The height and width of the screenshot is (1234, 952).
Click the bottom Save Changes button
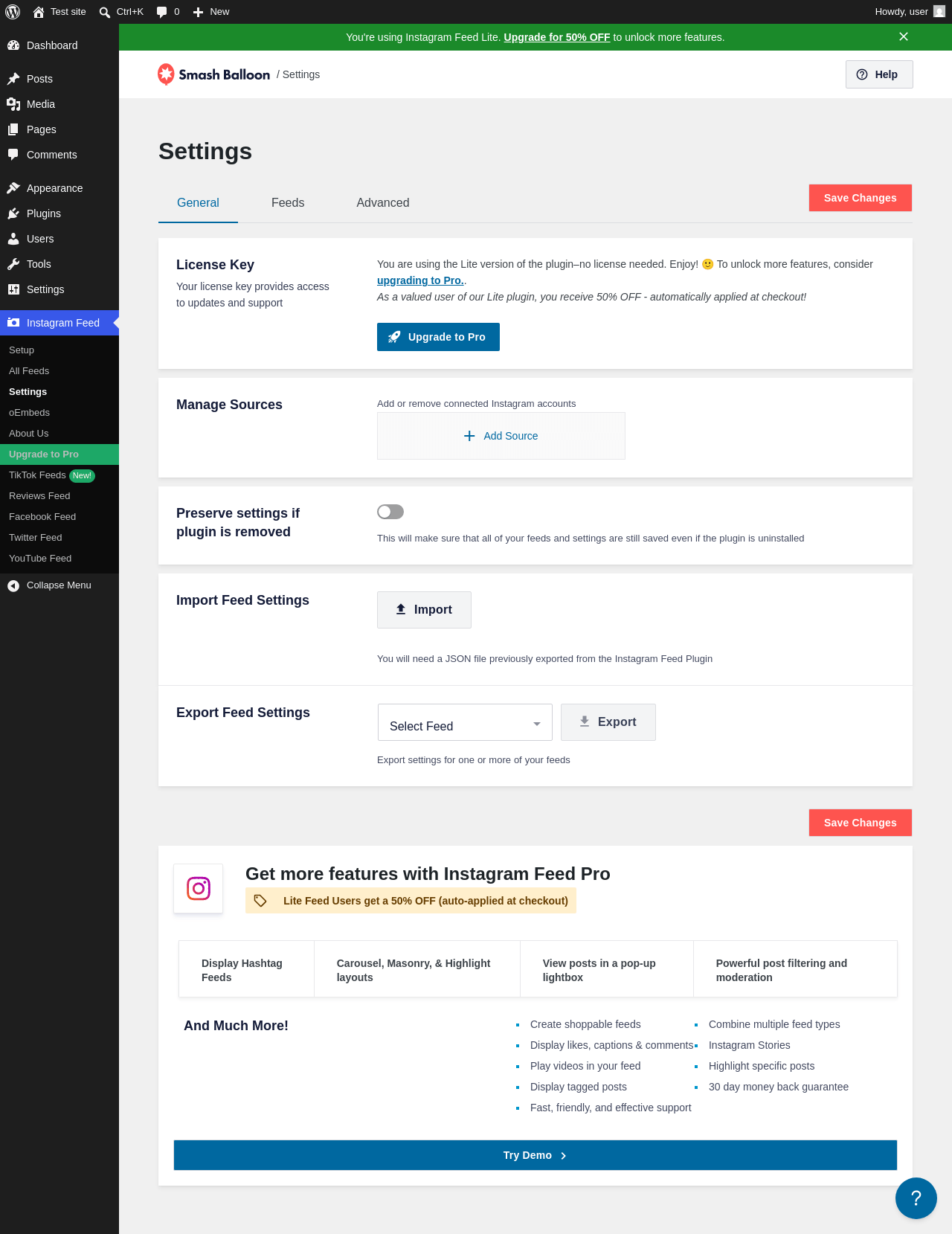861,823
